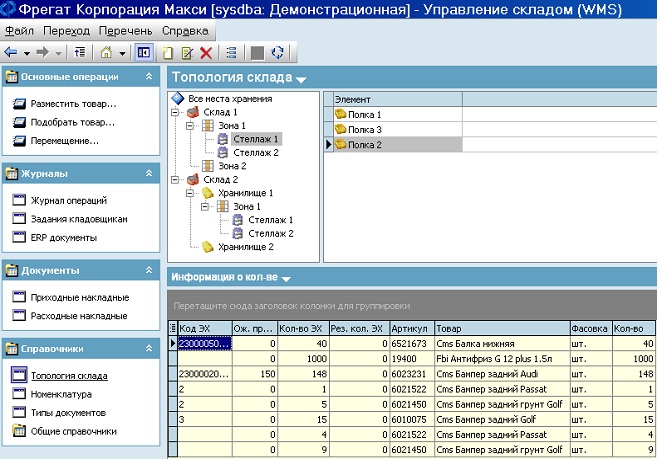Image resolution: width=660 pixels, height=460 pixels.
Task: Click the Элемент column header
Action: click(398, 99)
